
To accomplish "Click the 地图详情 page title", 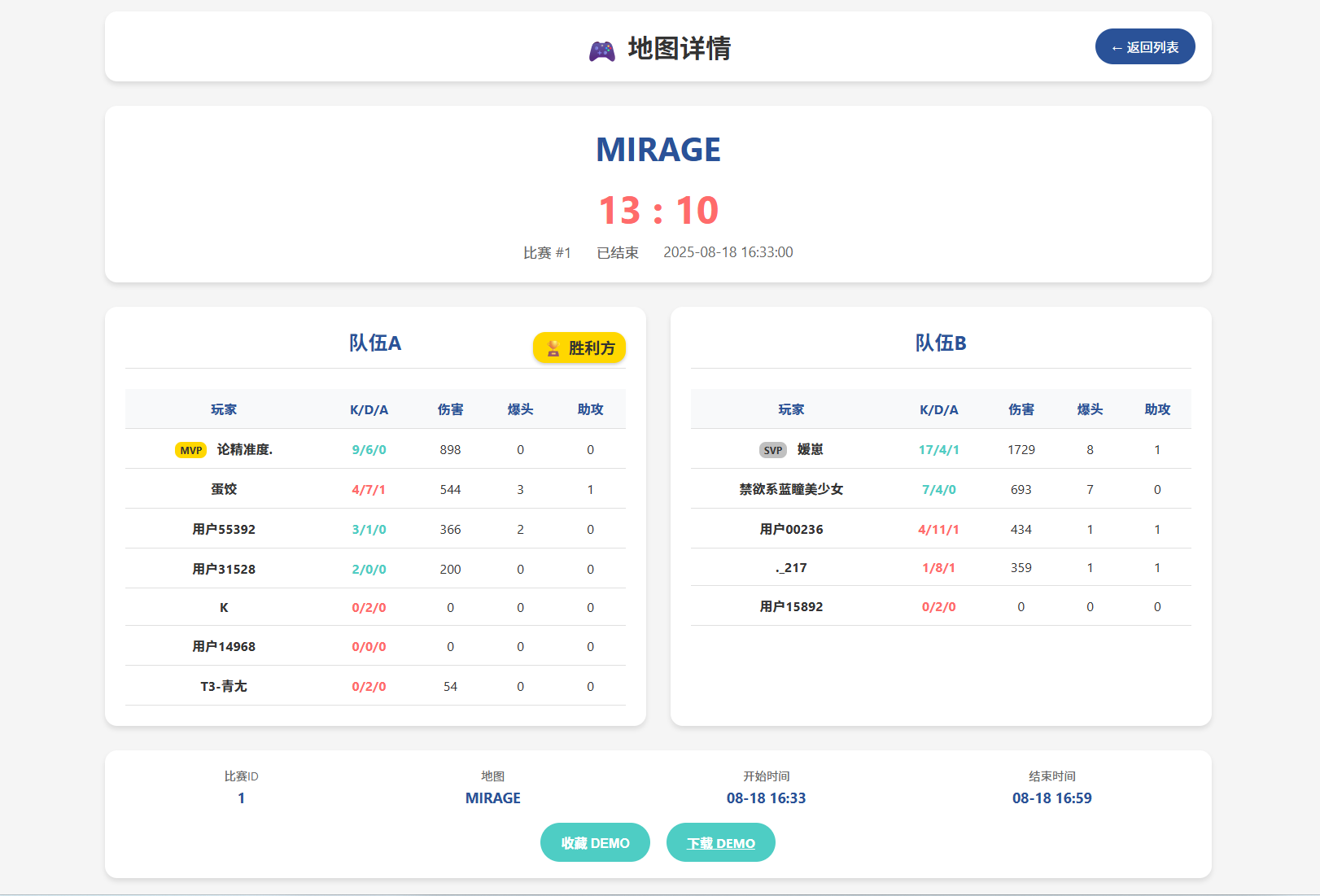I will [x=680, y=49].
